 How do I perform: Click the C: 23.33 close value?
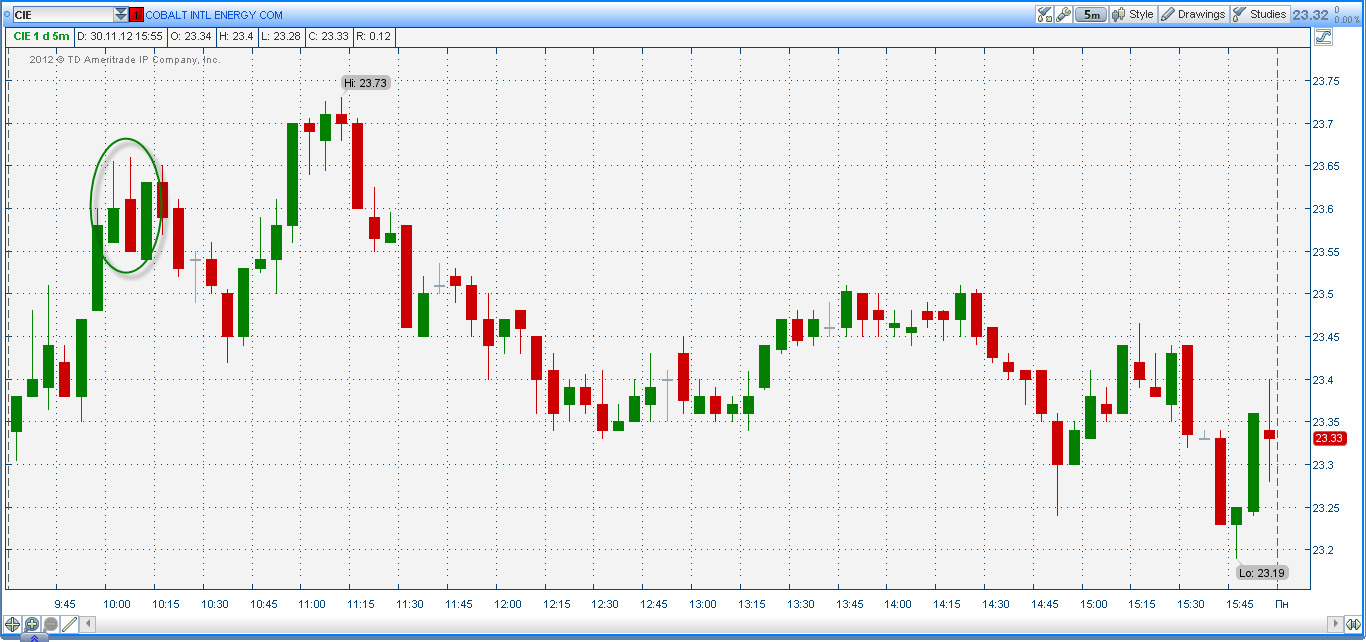coord(329,36)
